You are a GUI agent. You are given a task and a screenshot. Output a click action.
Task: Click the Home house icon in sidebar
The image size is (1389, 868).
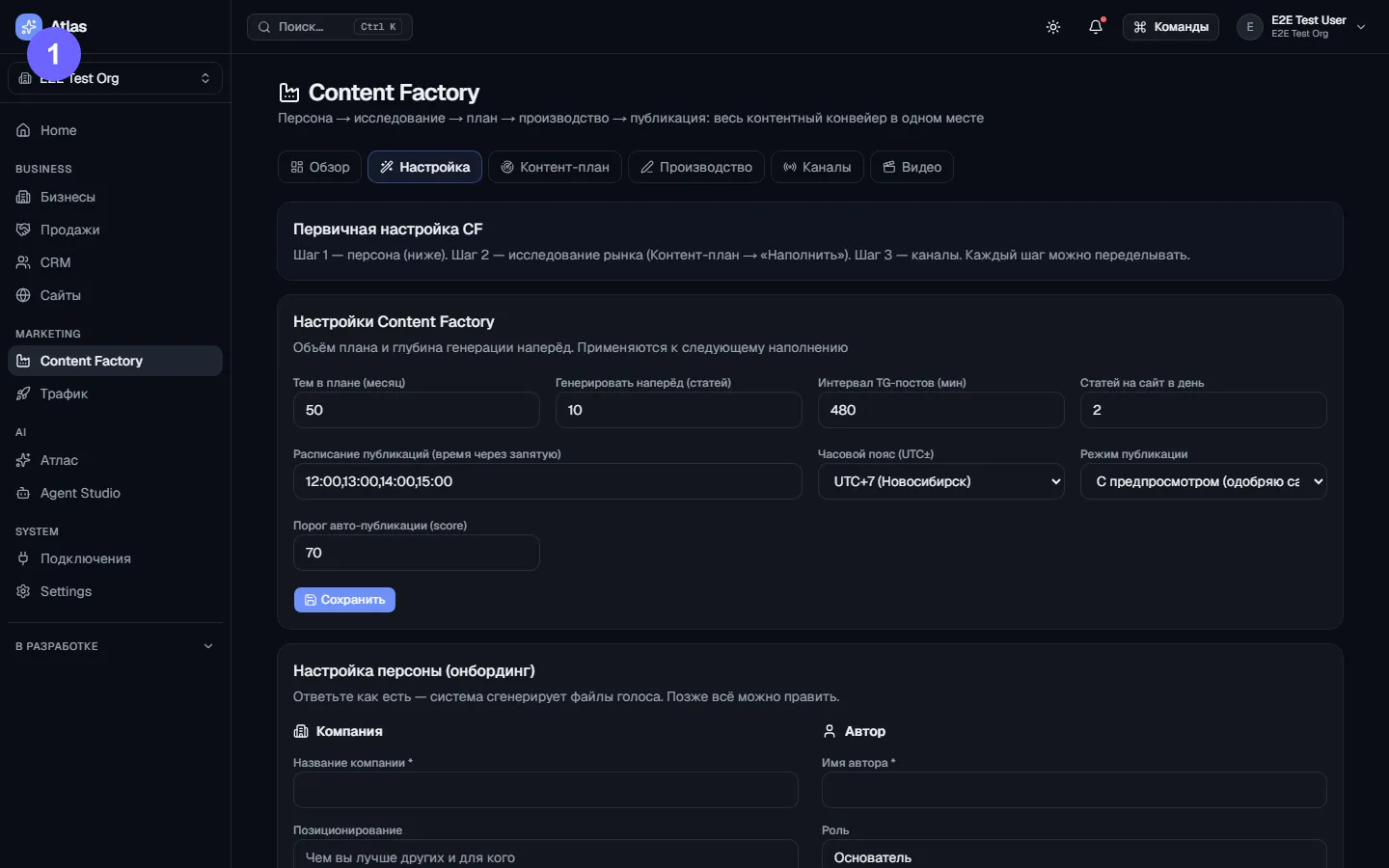click(x=23, y=130)
